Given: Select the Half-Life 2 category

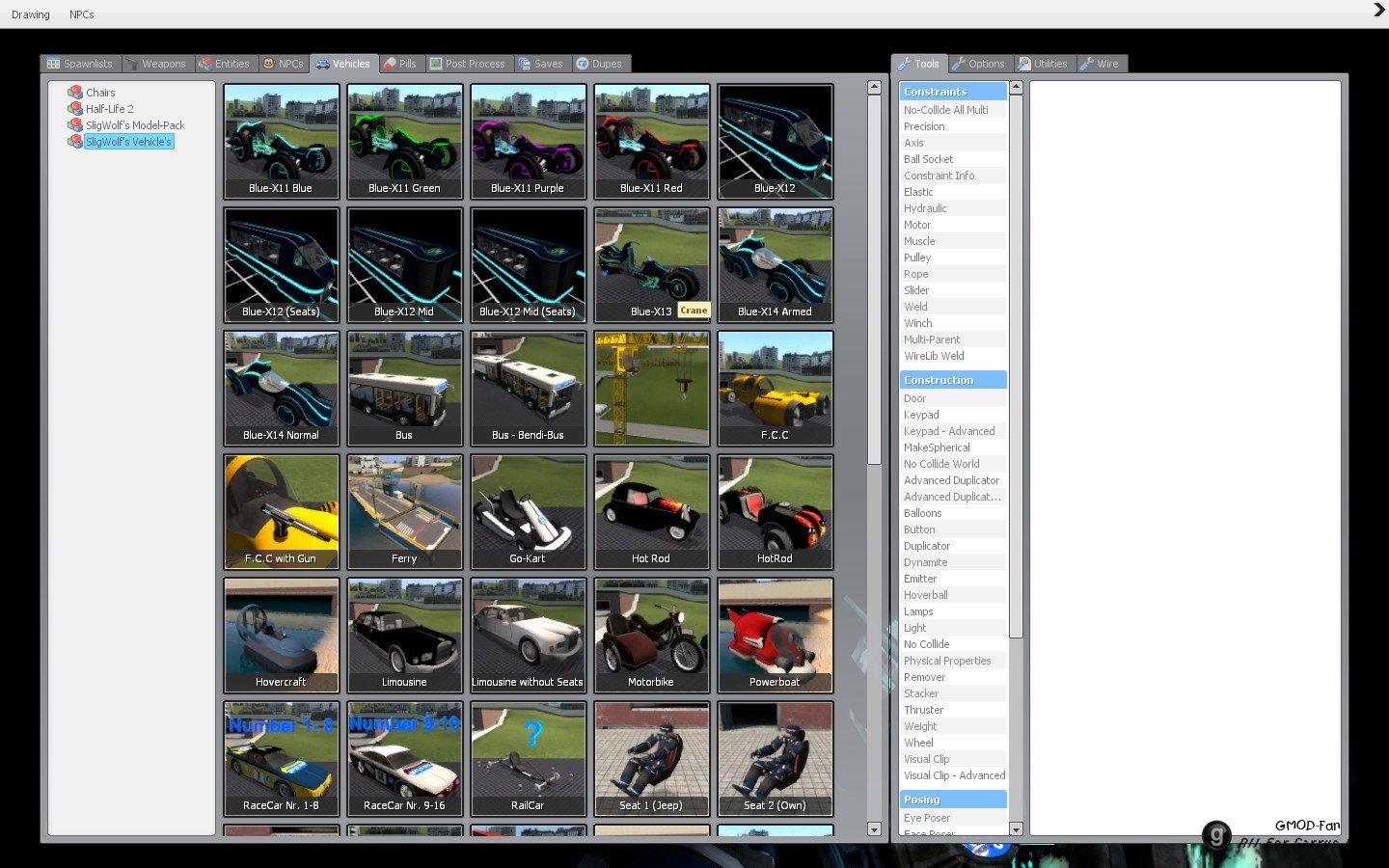Looking at the screenshot, I should (x=110, y=109).
